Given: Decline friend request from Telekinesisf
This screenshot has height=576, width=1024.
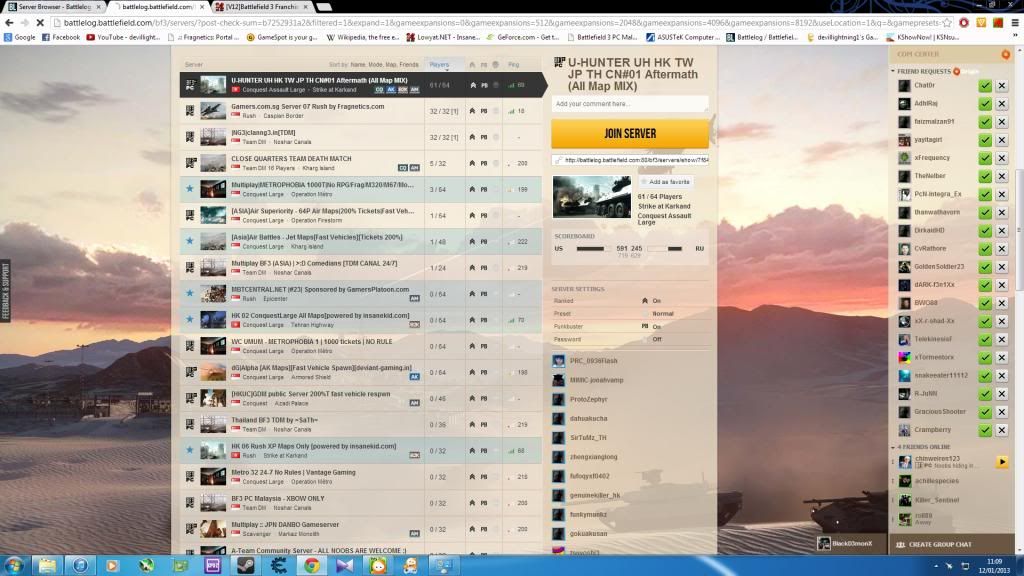Looking at the screenshot, I should [x=1002, y=339].
